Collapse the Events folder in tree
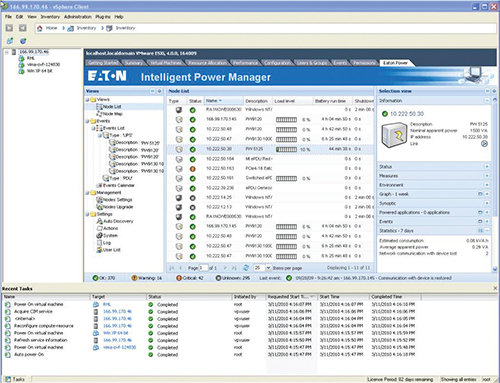Image resolution: width=500 pixels, height=383 pixels. pyautogui.click(x=87, y=121)
